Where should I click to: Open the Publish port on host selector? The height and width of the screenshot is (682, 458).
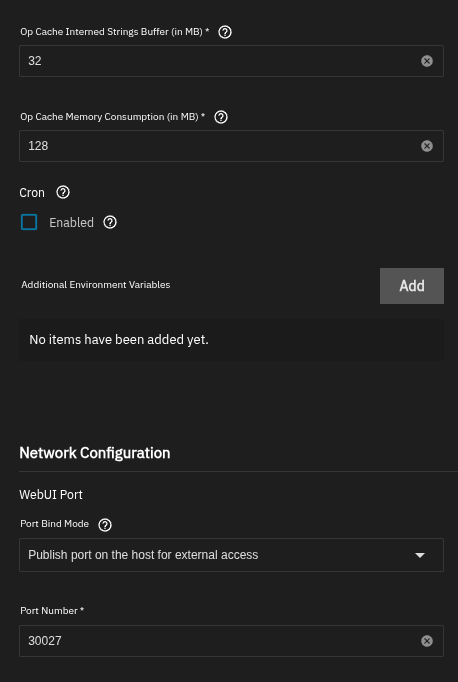231,555
